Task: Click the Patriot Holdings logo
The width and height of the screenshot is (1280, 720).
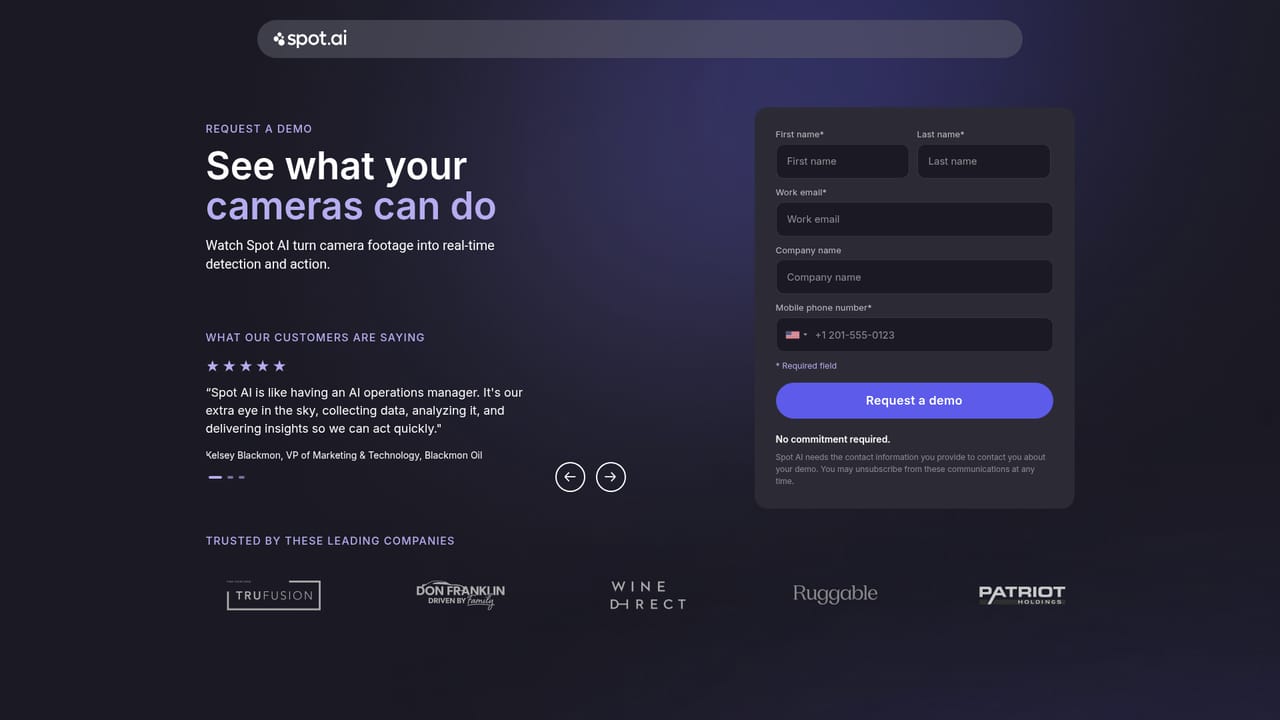Action: tap(1022, 595)
